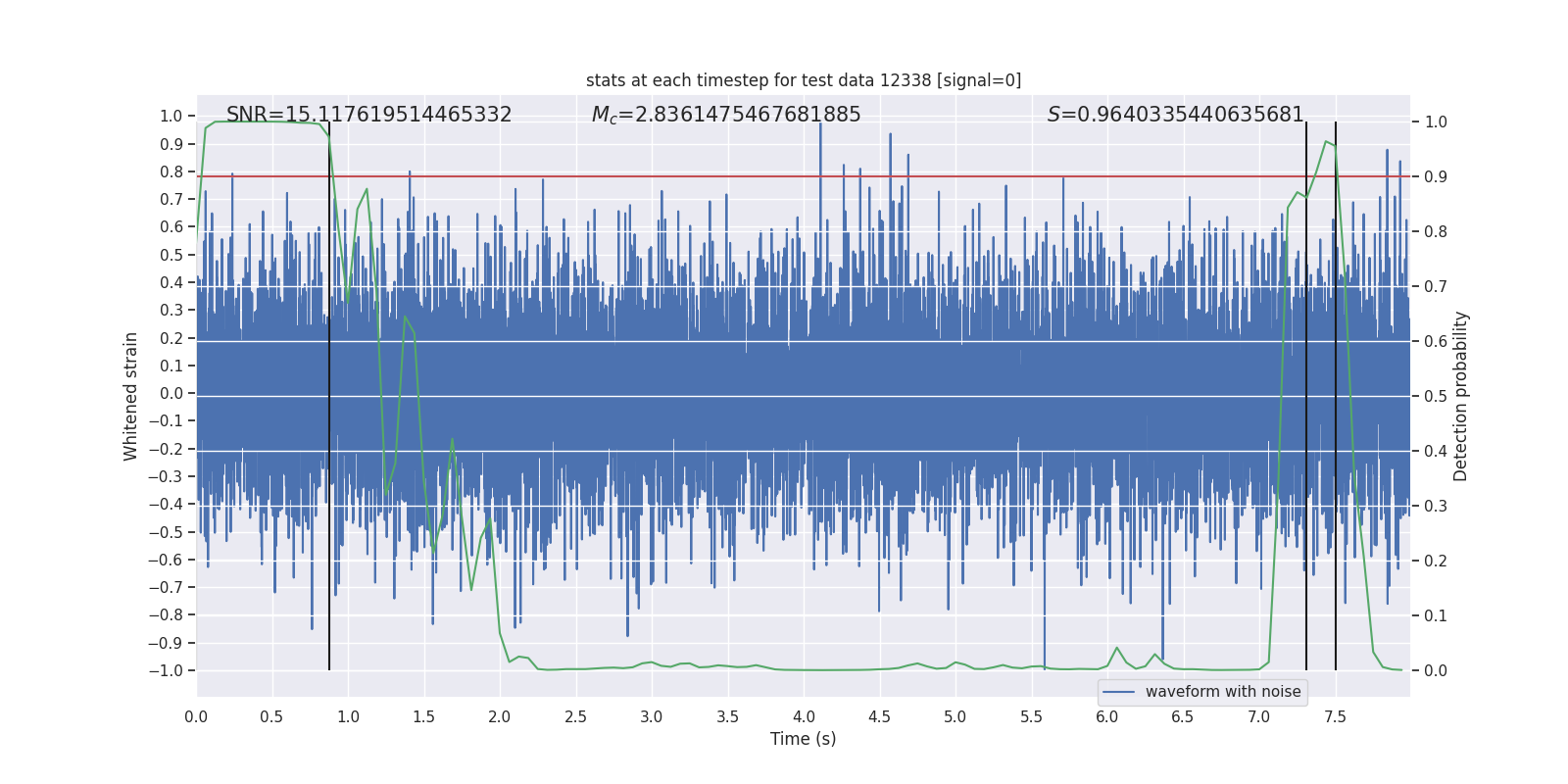Click the 6.5 tick on time axis
The image size is (1568, 784).
1183,716
